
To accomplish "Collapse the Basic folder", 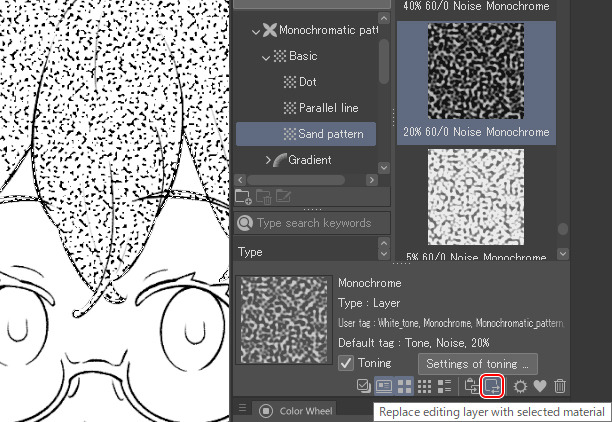I will tap(266, 58).
